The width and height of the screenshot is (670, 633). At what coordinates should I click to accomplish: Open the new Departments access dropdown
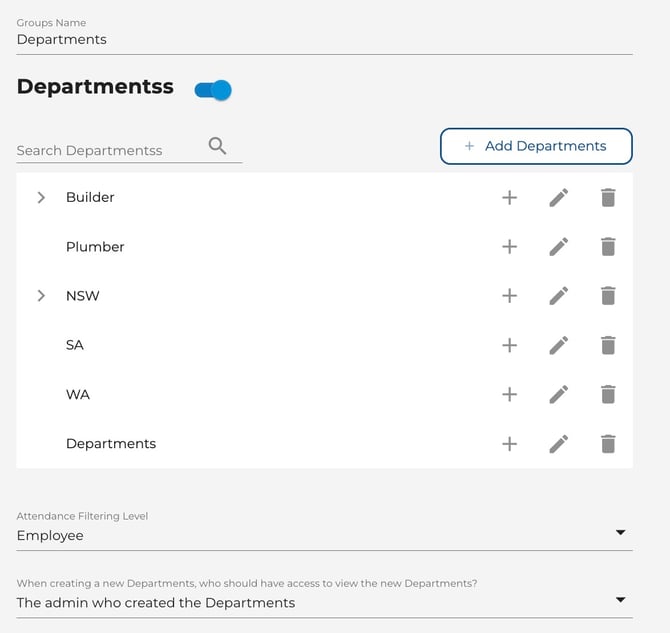coord(324,602)
